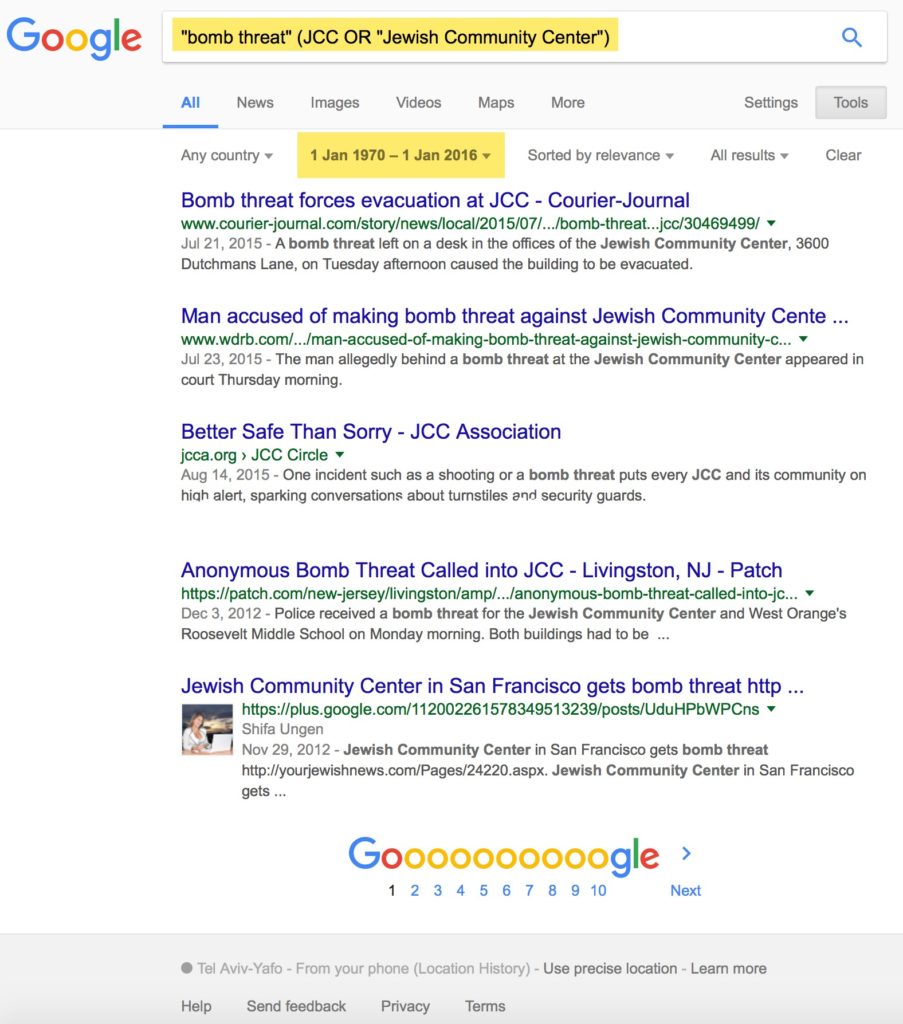The image size is (903, 1024).
Task: Click the Google logo at top left
Action: tap(74, 39)
